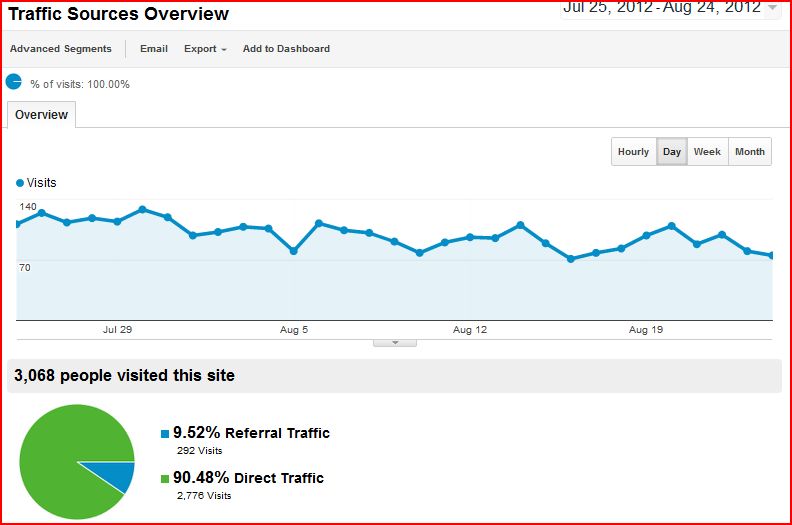Select the Overview tab
The height and width of the screenshot is (525, 792).
41,115
